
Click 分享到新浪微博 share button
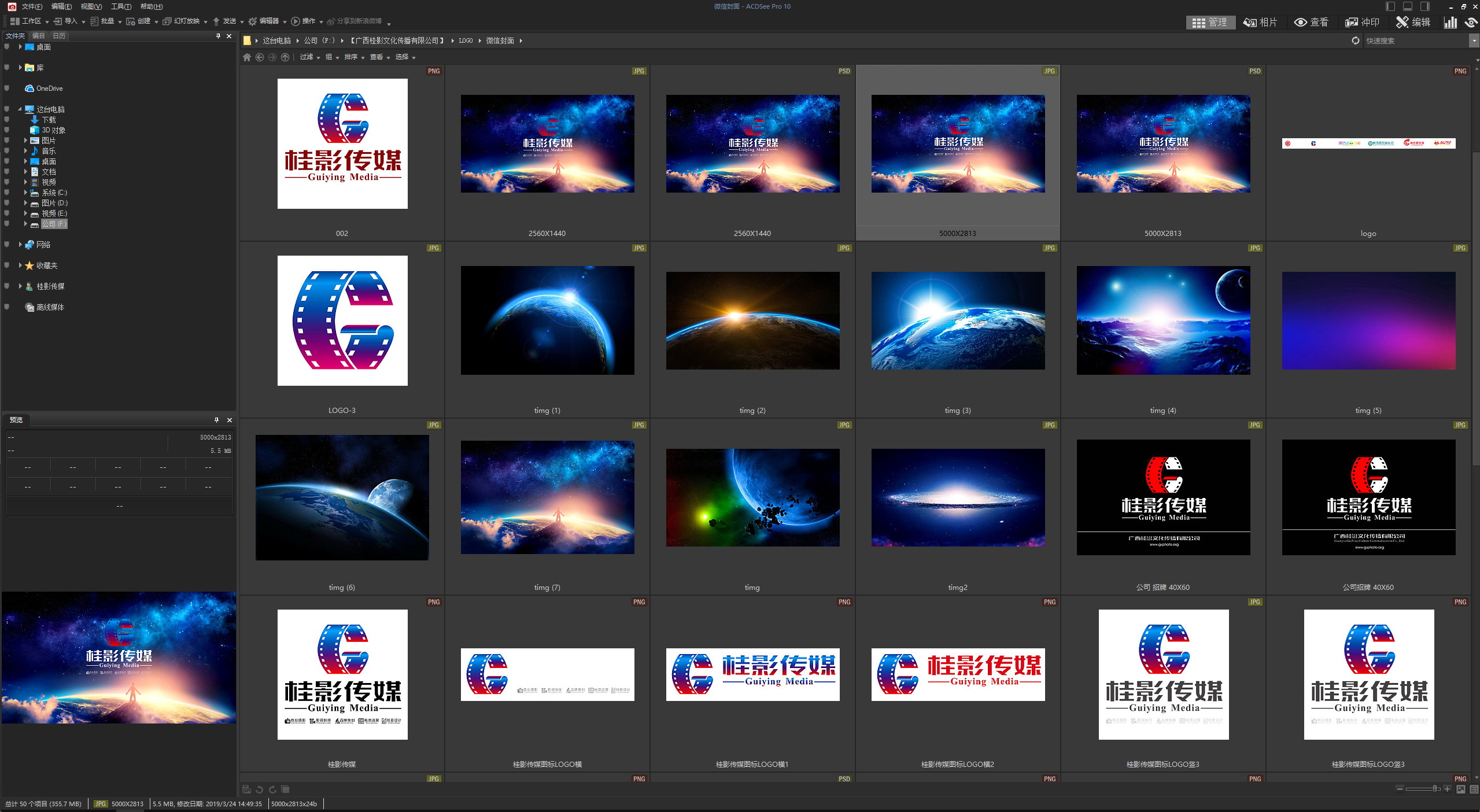[355, 21]
